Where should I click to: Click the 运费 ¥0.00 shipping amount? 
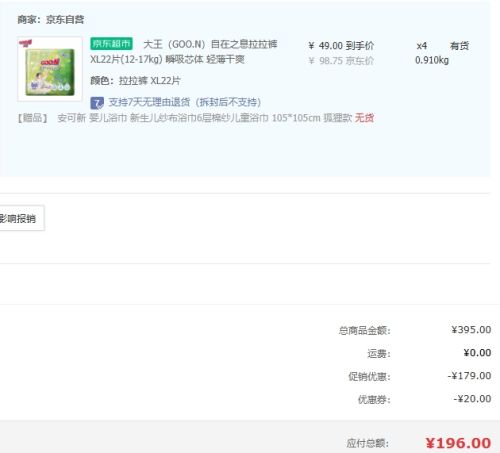(x=477, y=353)
